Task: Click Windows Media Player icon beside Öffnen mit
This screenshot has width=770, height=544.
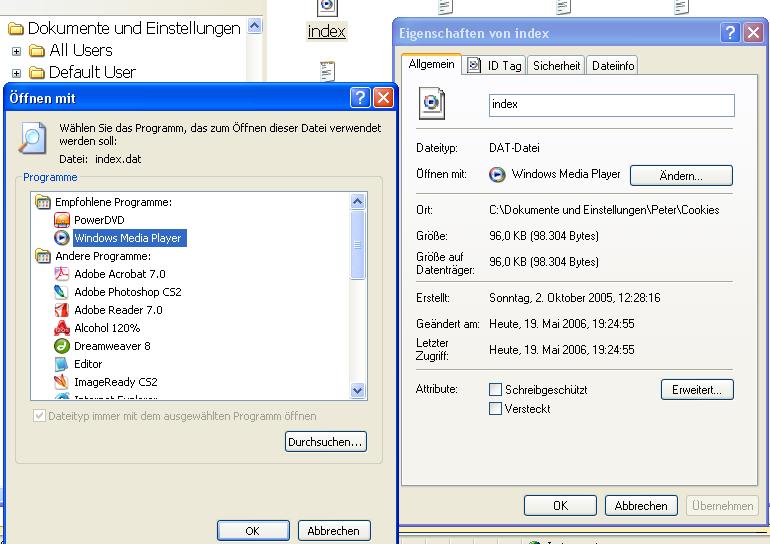Action: click(497, 175)
